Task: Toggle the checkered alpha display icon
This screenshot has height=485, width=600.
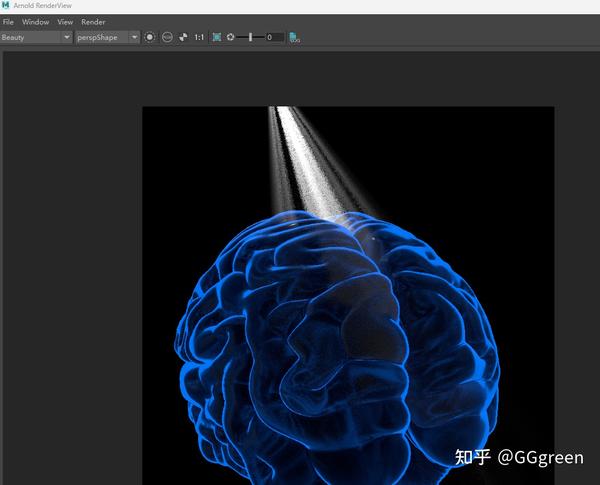Action: [x=183, y=37]
